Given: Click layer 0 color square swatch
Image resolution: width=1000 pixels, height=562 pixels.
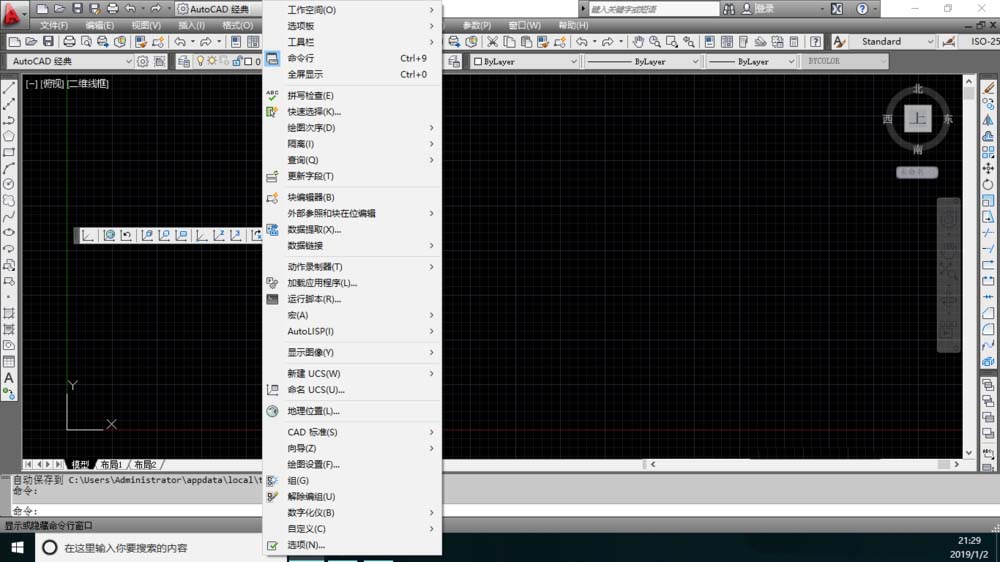Looking at the screenshot, I should click(x=248, y=61).
